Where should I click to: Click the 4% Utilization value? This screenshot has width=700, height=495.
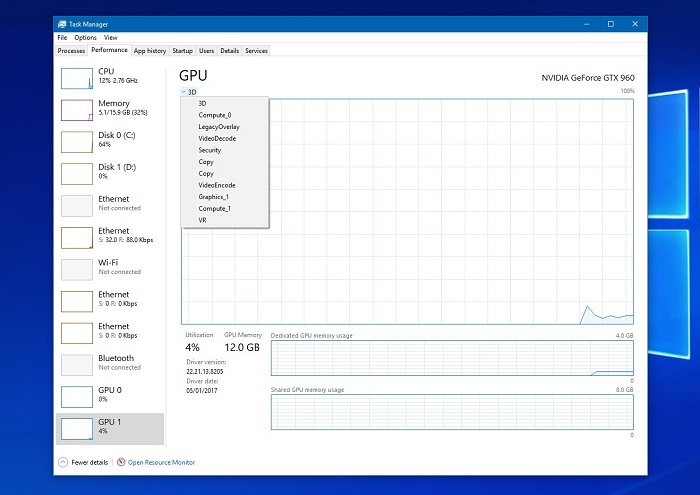192,347
